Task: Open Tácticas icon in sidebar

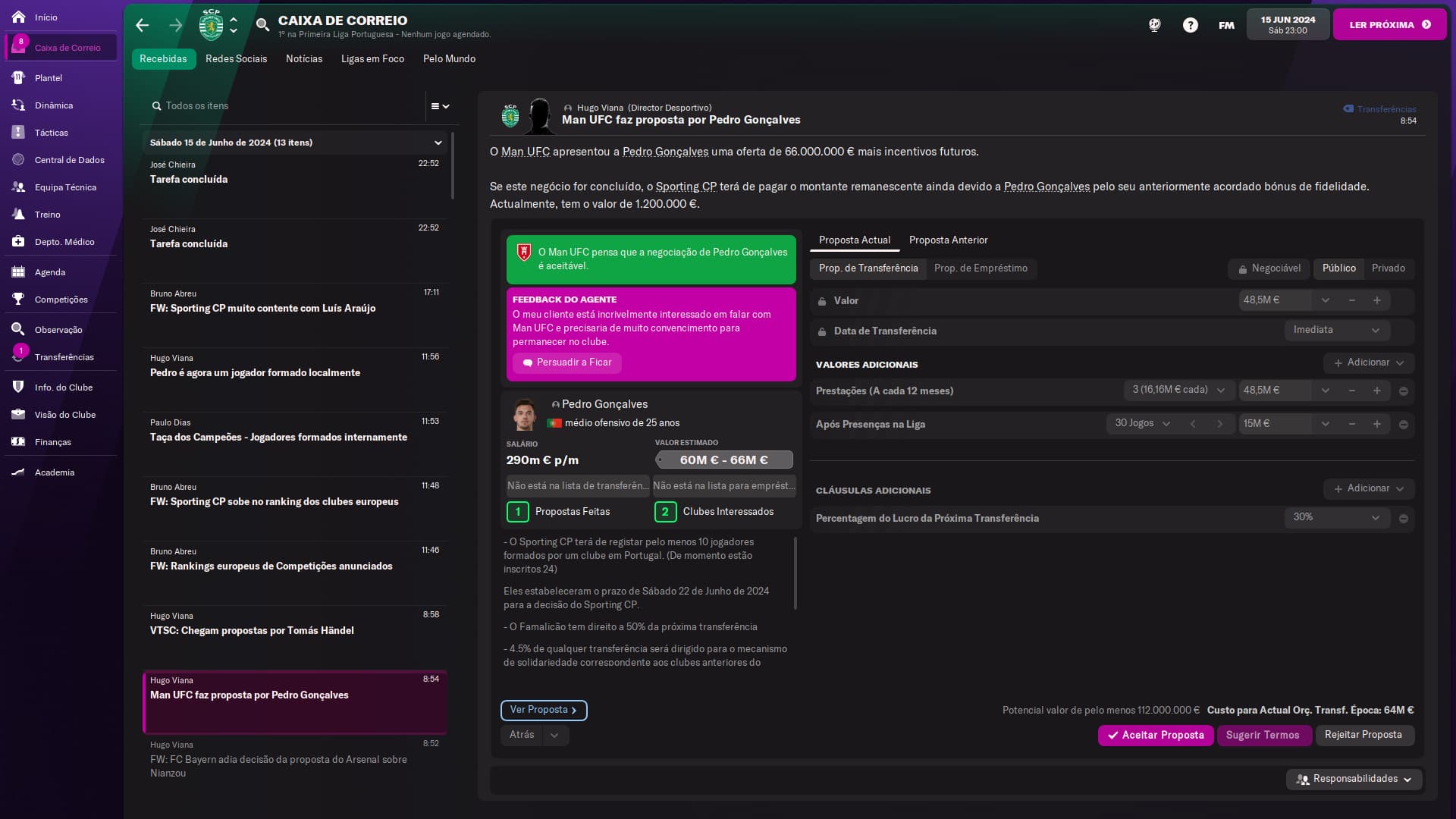Action: (18, 132)
